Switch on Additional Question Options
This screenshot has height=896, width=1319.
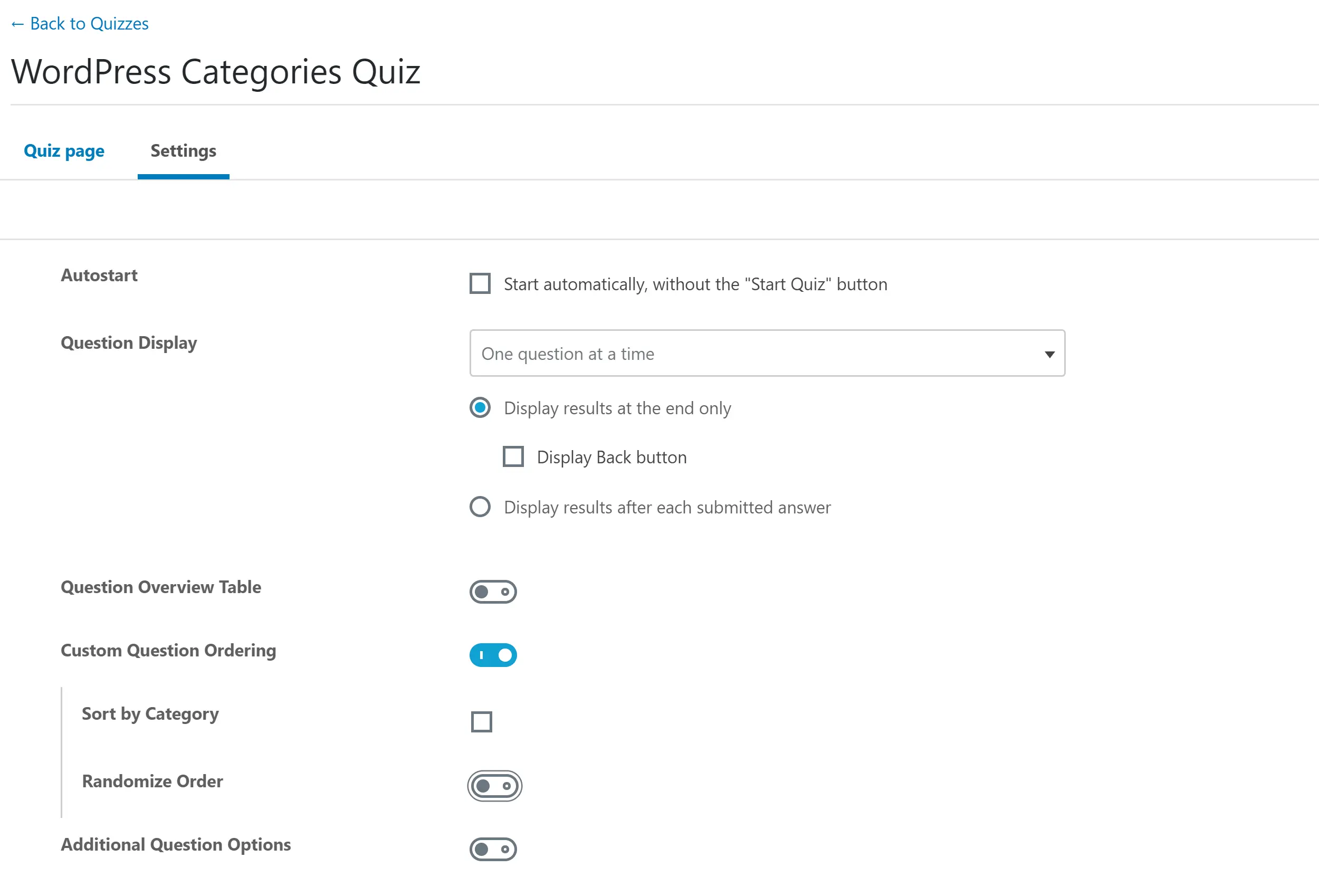(x=493, y=849)
